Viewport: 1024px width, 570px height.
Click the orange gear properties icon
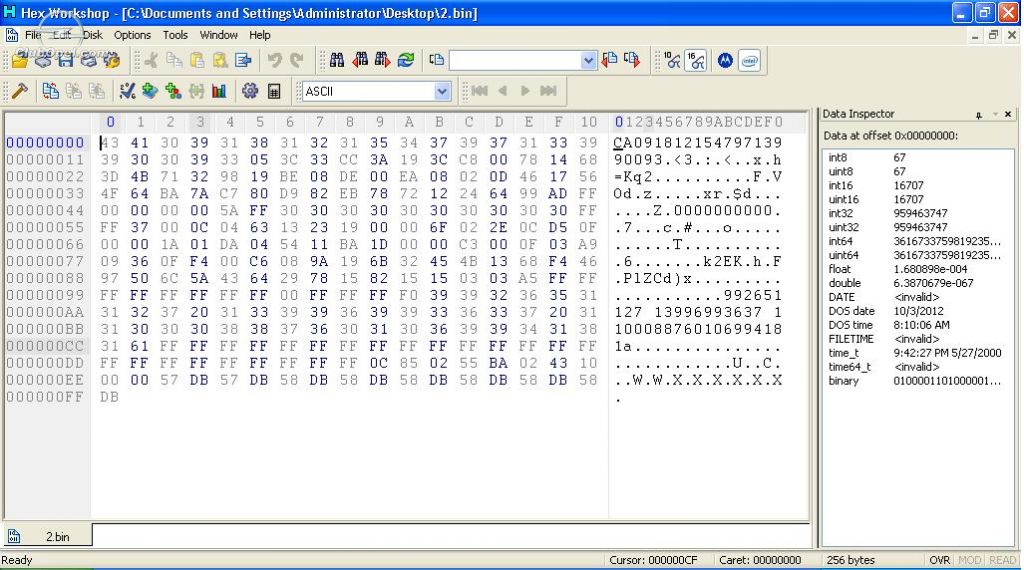coord(112,60)
